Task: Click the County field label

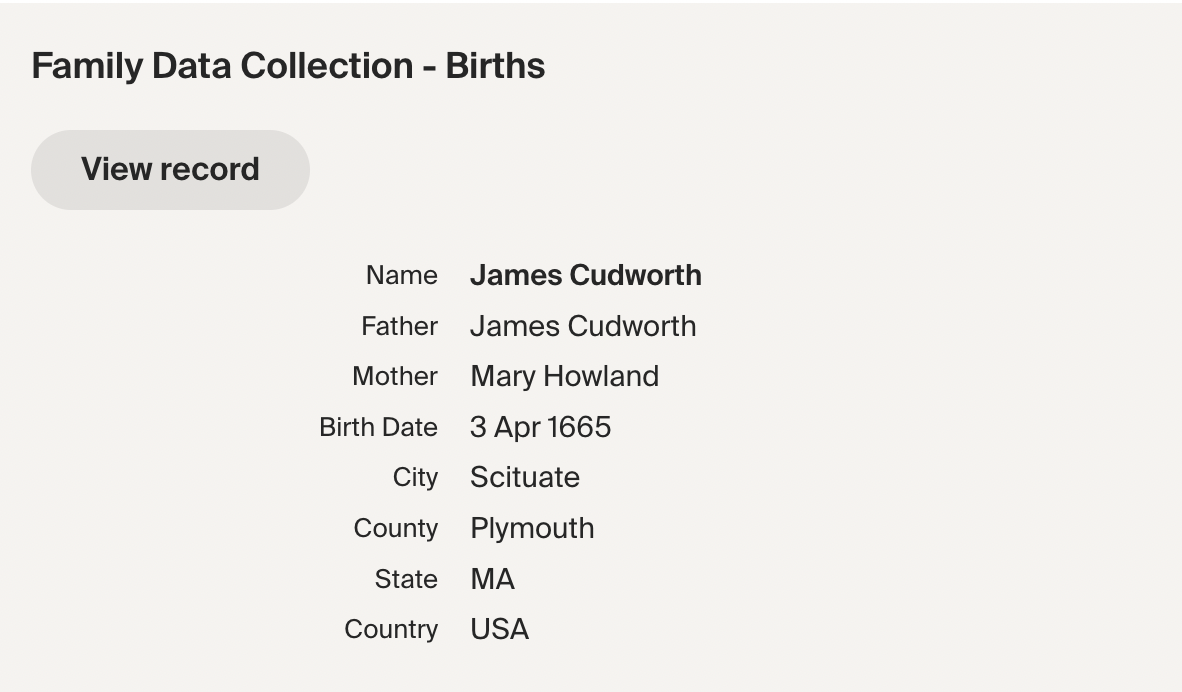Action: coord(395,528)
